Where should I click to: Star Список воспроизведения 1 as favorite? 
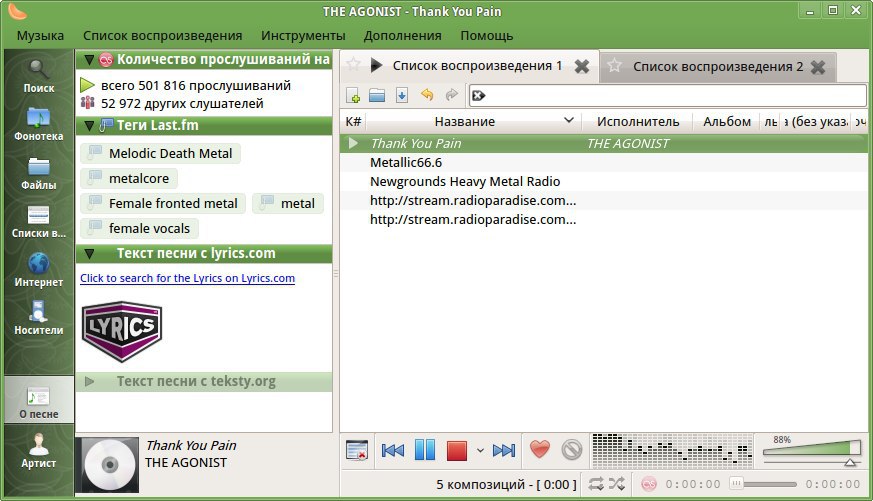pos(354,65)
